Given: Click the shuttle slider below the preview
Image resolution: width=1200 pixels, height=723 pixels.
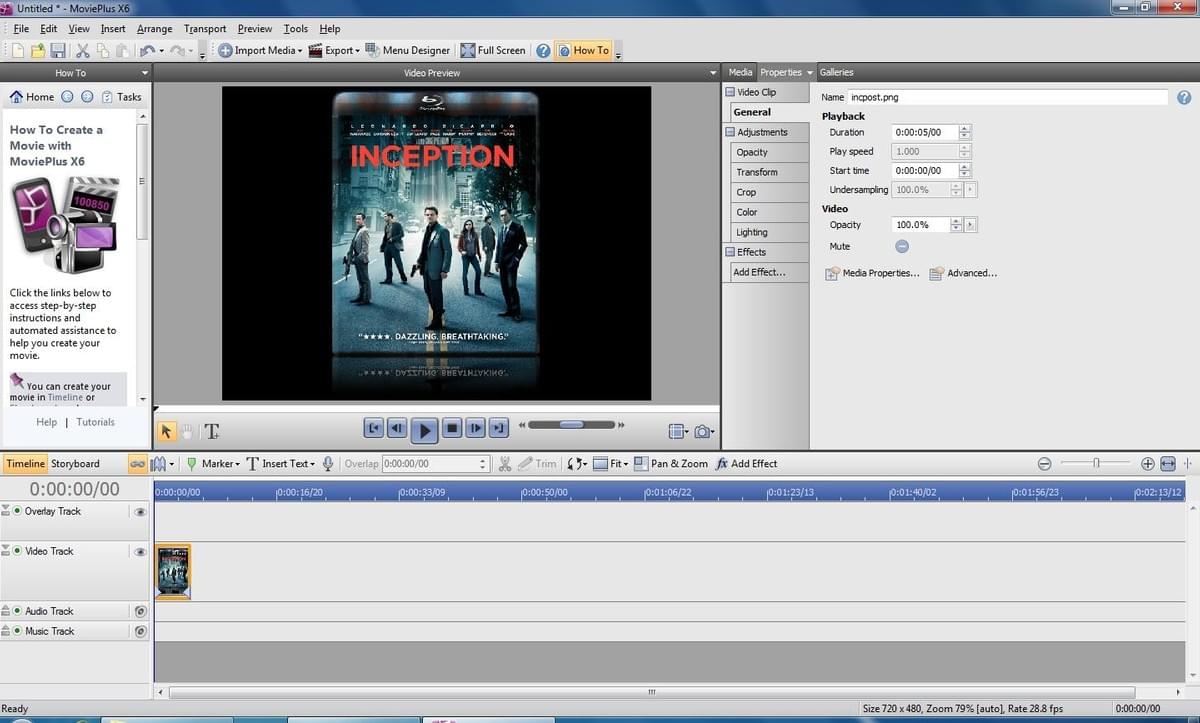Looking at the screenshot, I should pyautogui.click(x=571, y=425).
